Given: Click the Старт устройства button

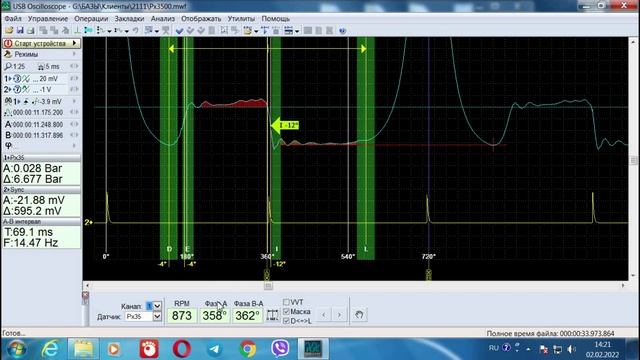Looking at the screenshot, I should (41, 43).
